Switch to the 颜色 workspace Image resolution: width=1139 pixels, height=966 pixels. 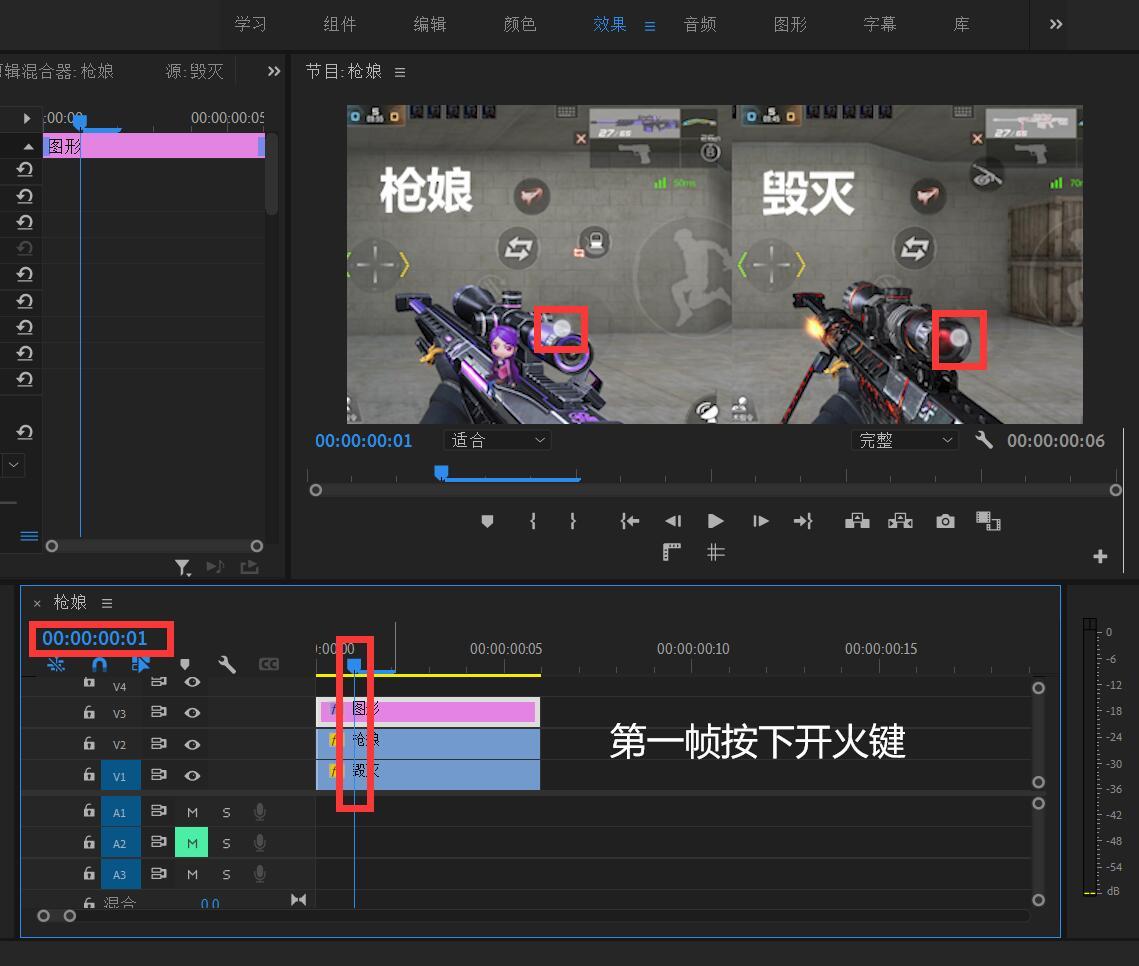tap(520, 24)
